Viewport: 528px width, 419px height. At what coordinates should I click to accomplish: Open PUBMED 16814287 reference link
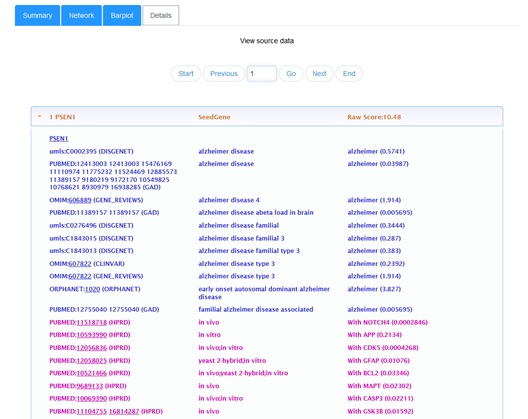[x=124, y=411]
